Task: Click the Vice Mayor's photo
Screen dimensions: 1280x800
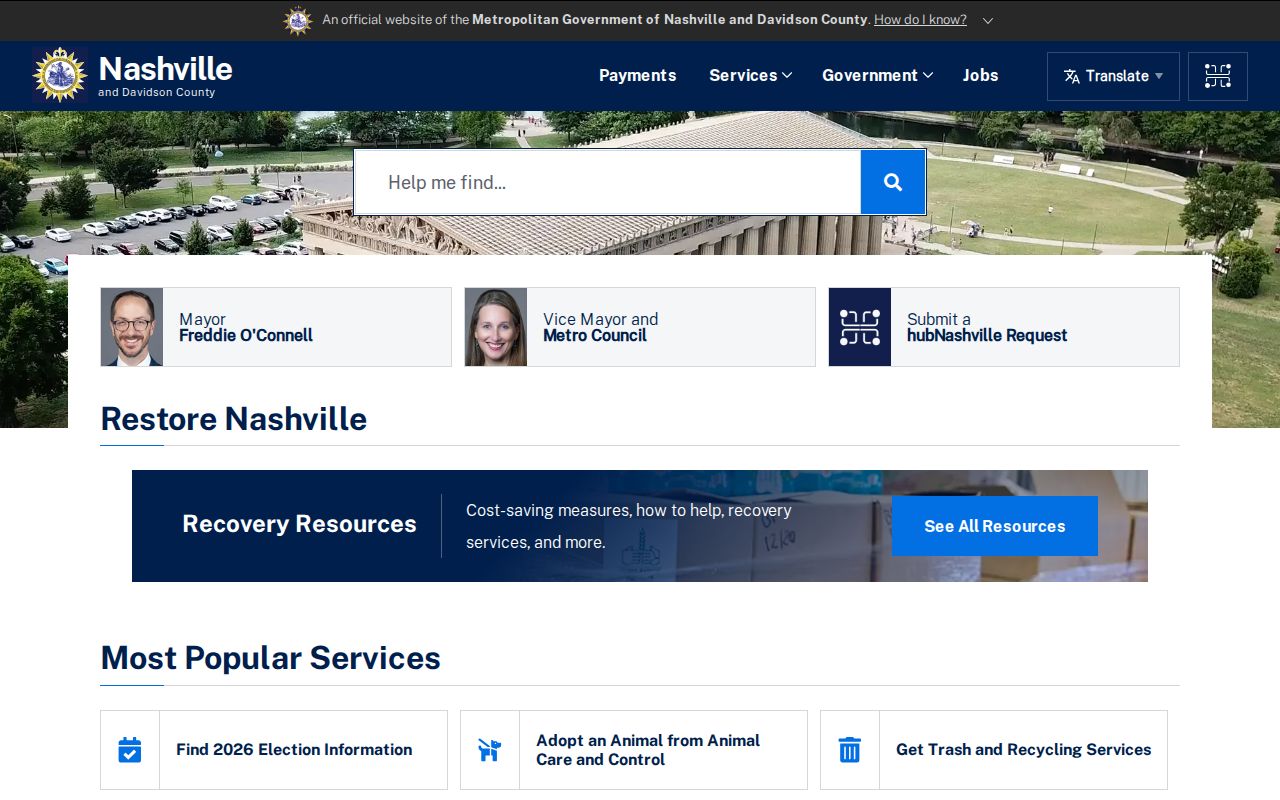Action: click(x=496, y=327)
